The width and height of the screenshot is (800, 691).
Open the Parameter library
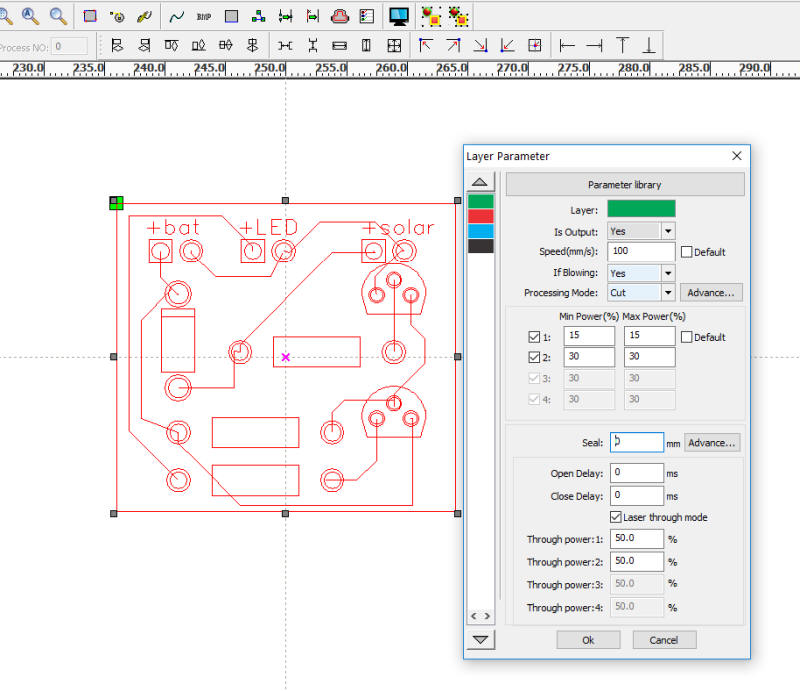point(625,185)
